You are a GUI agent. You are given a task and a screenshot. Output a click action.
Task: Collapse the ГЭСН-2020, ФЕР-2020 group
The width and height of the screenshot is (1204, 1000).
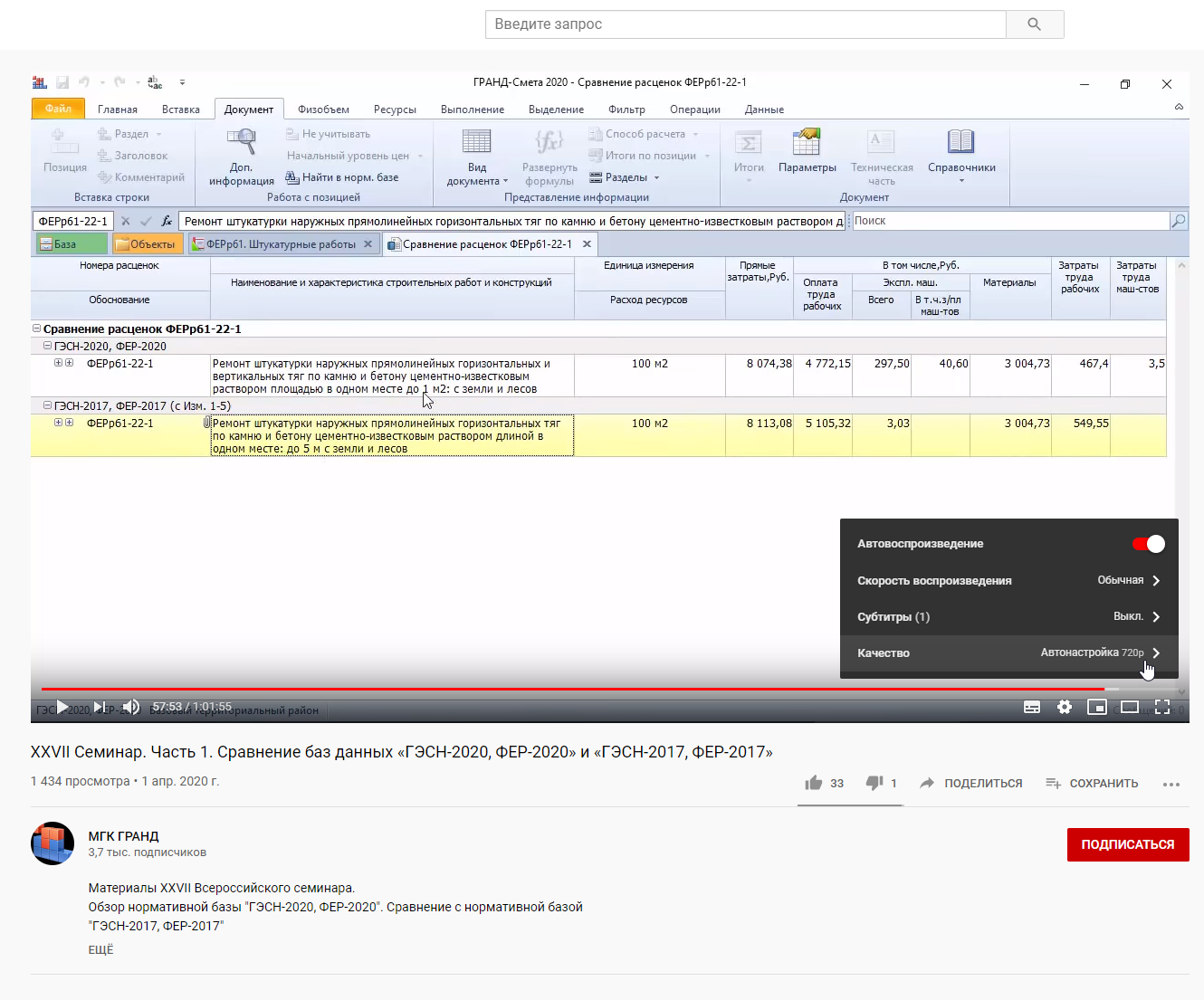[48, 346]
